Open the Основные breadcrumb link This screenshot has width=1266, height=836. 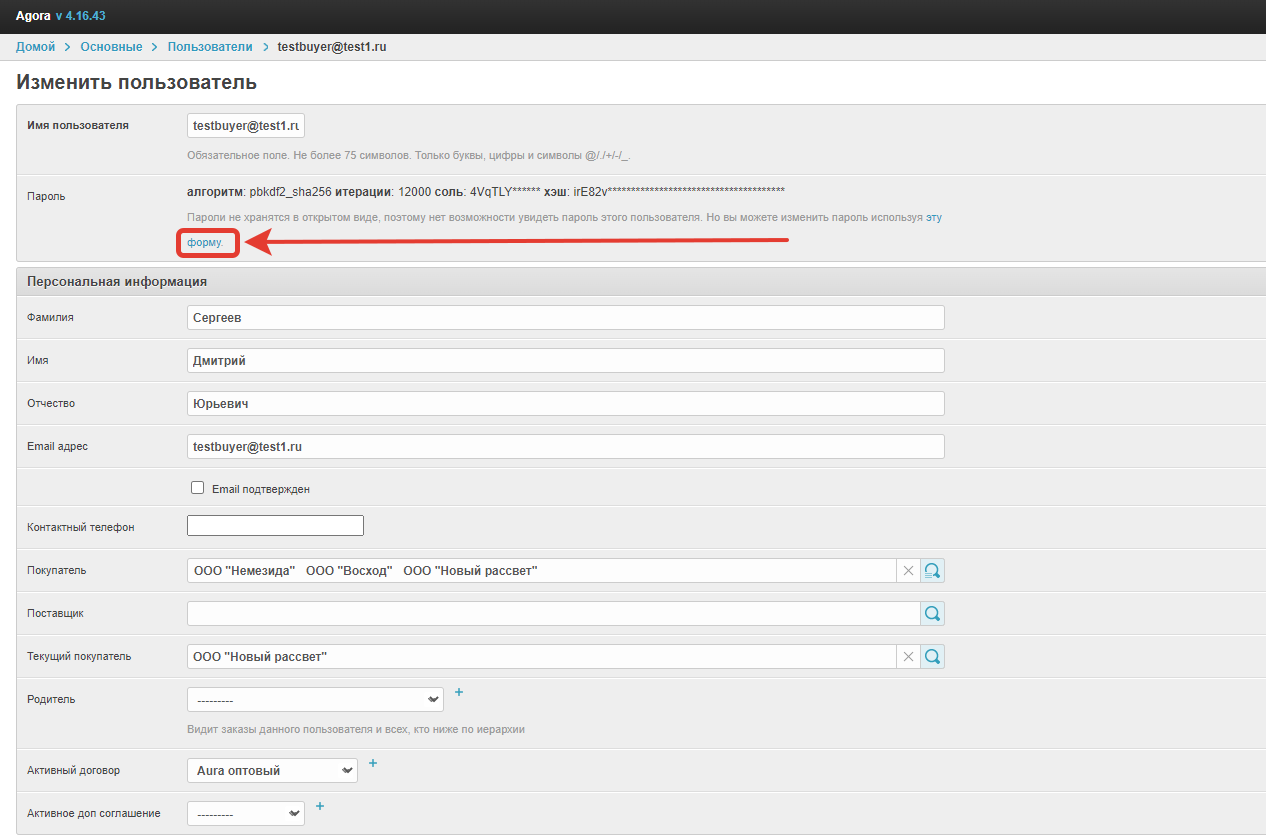(111, 47)
